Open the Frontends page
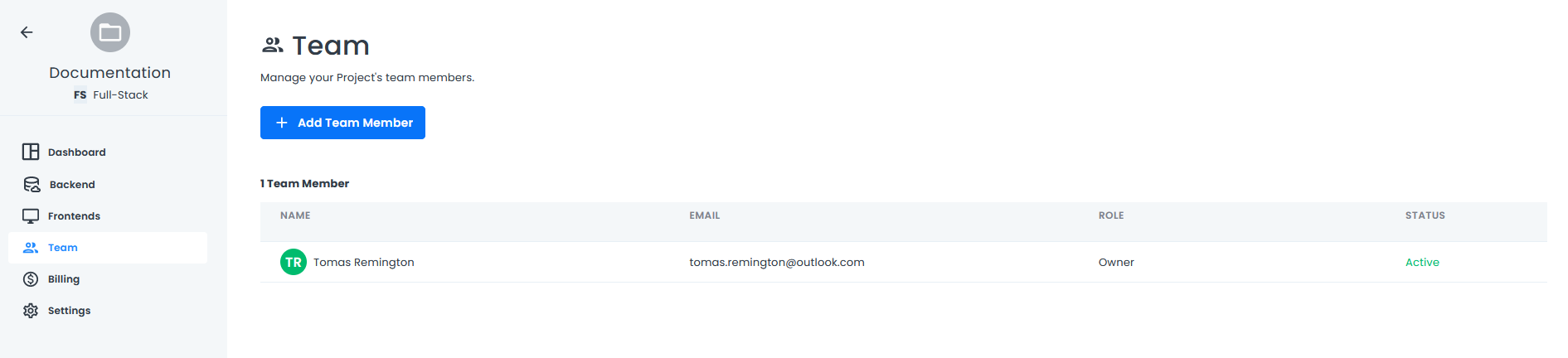 click(74, 216)
